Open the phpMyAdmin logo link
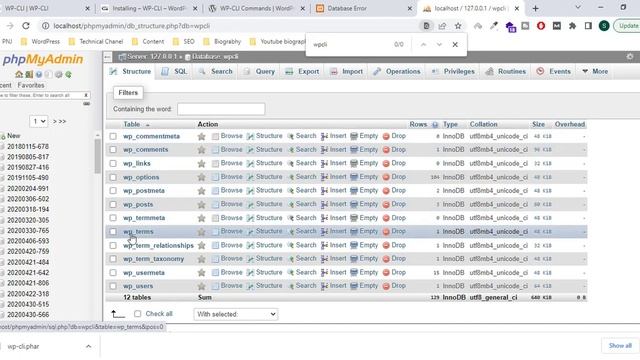Screen dimensions: 640x360 (43, 60)
